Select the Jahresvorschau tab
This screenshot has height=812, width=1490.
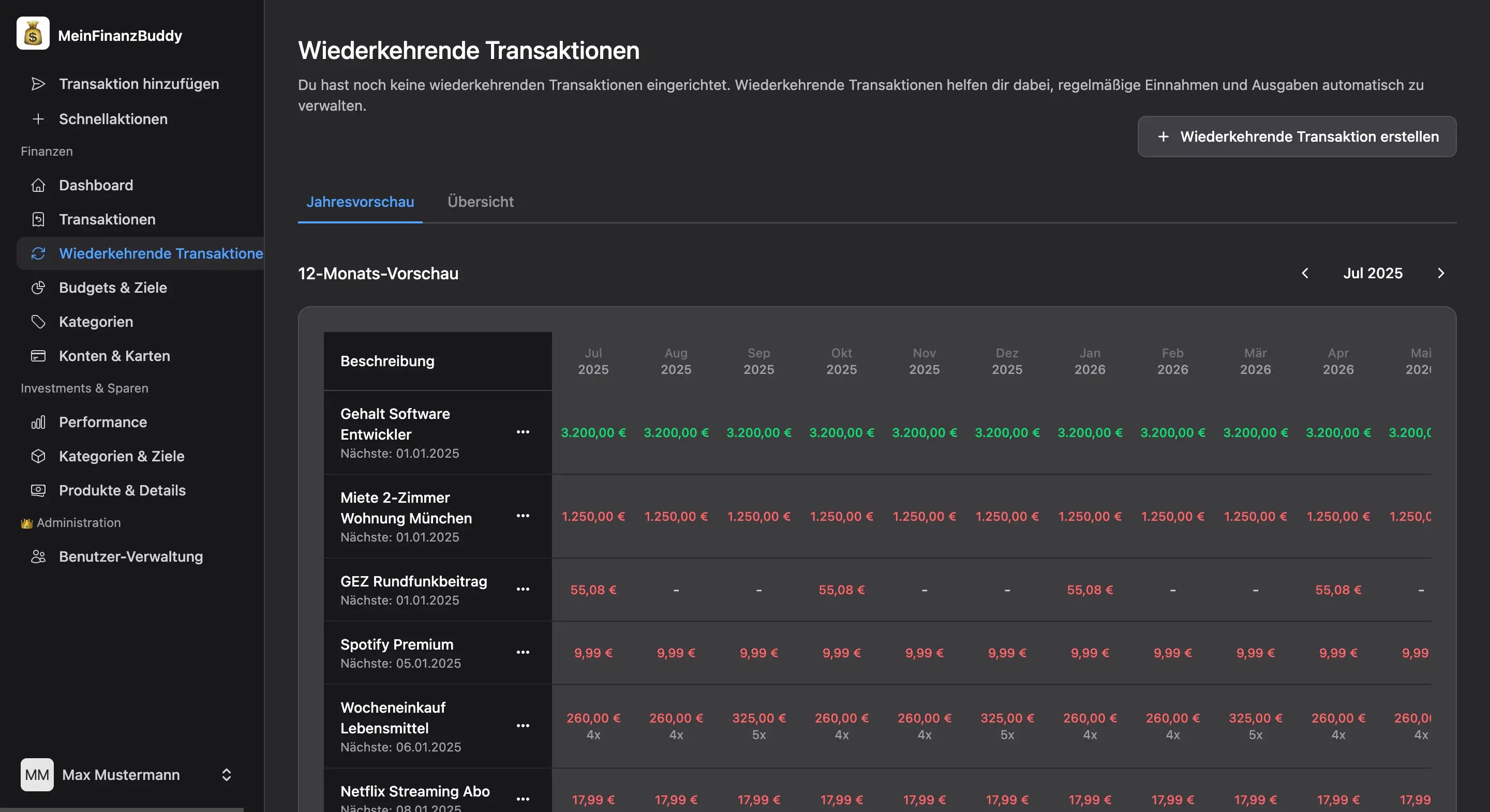click(x=359, y=201)
